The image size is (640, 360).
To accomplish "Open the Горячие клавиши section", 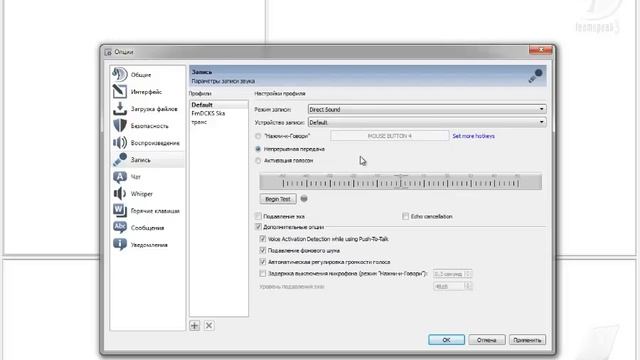I will tap(147, 211).
